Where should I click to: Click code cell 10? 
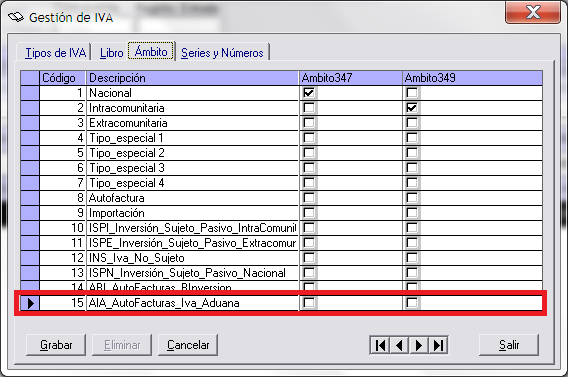(63, 228)
